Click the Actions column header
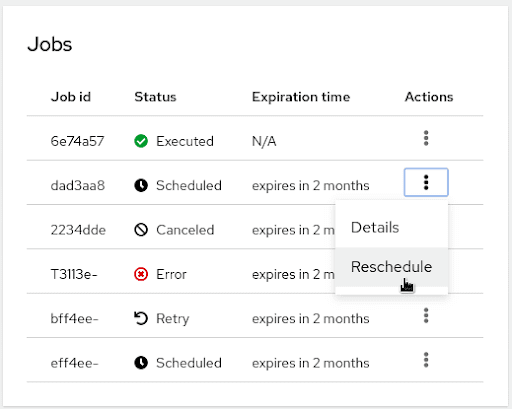The width and height of the screenshot is (512, 409). [429, 97]
